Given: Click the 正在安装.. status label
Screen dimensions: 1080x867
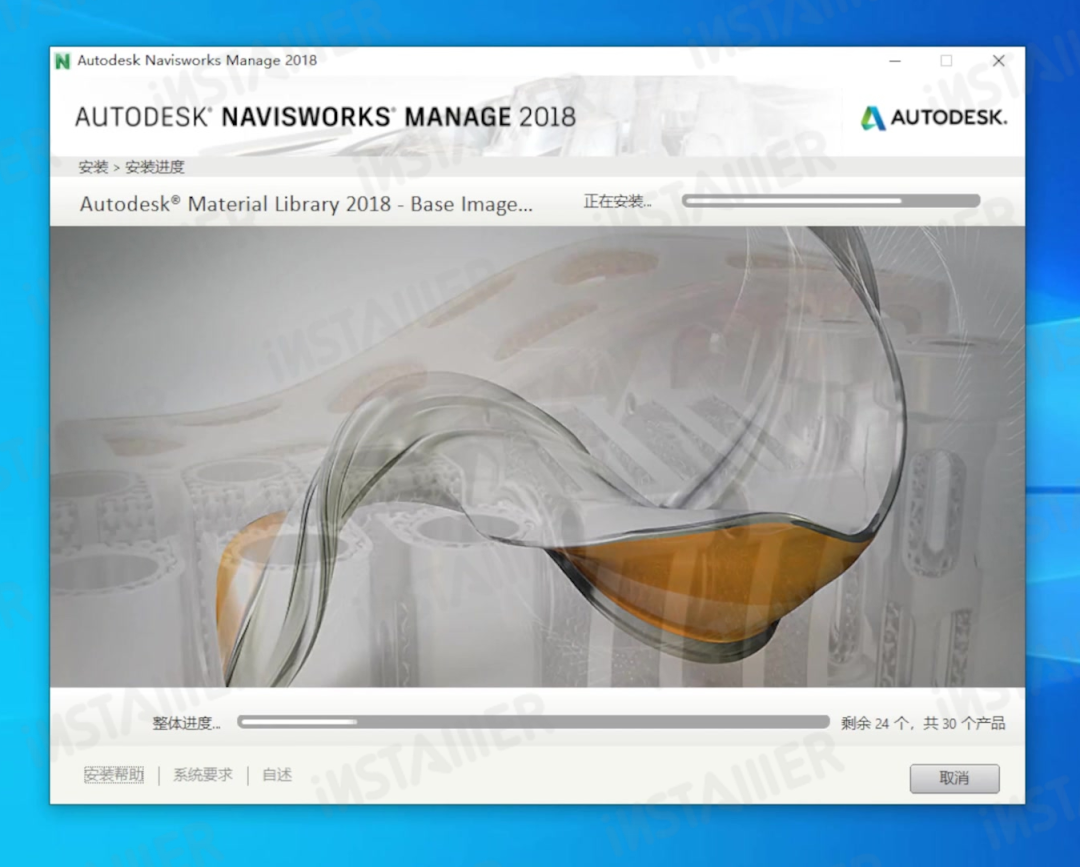Looking at the screenshot, I should pyautogui.click(x=617, y=201).
